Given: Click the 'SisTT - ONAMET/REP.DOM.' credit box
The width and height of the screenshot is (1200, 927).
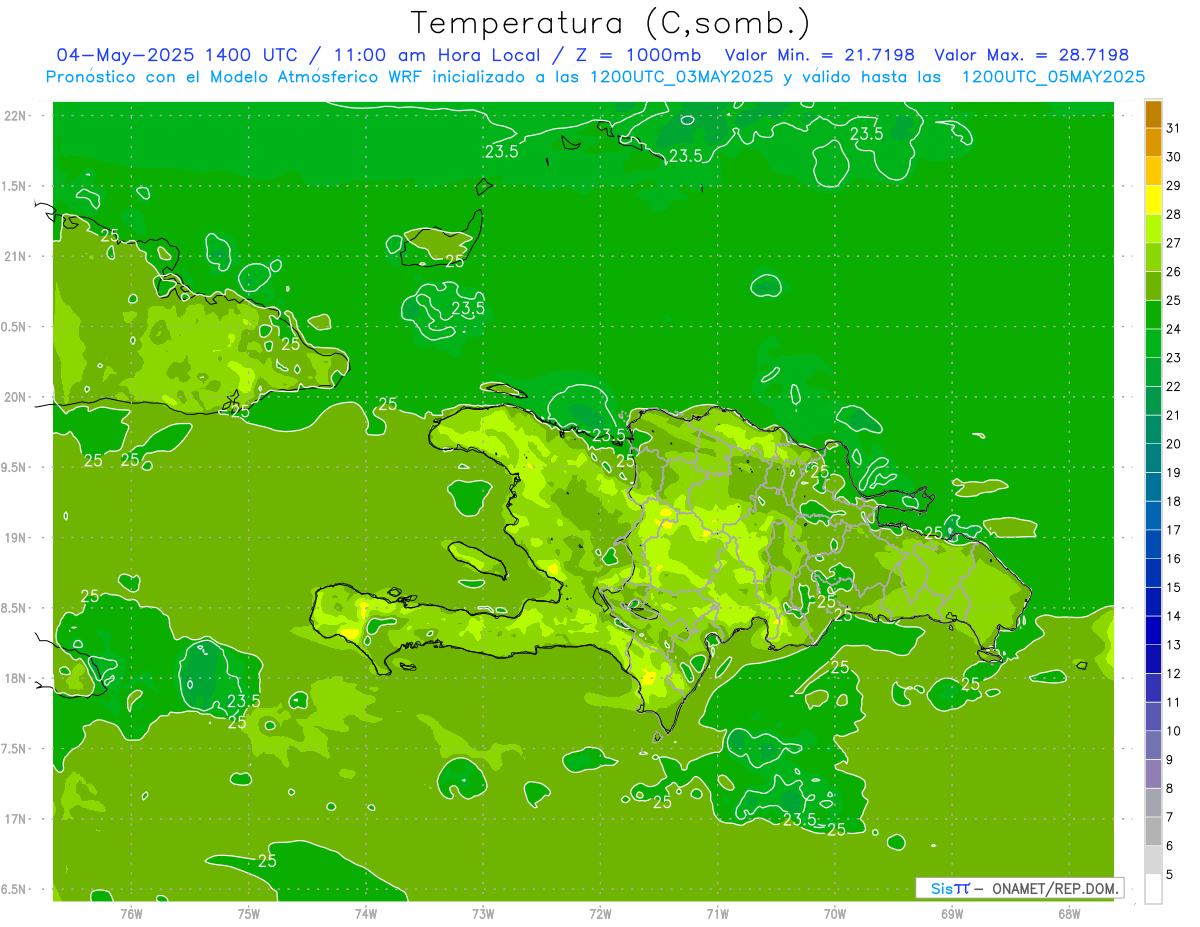Looking at the screenshot, I should pyautogui.click(x=1020, y=888).
